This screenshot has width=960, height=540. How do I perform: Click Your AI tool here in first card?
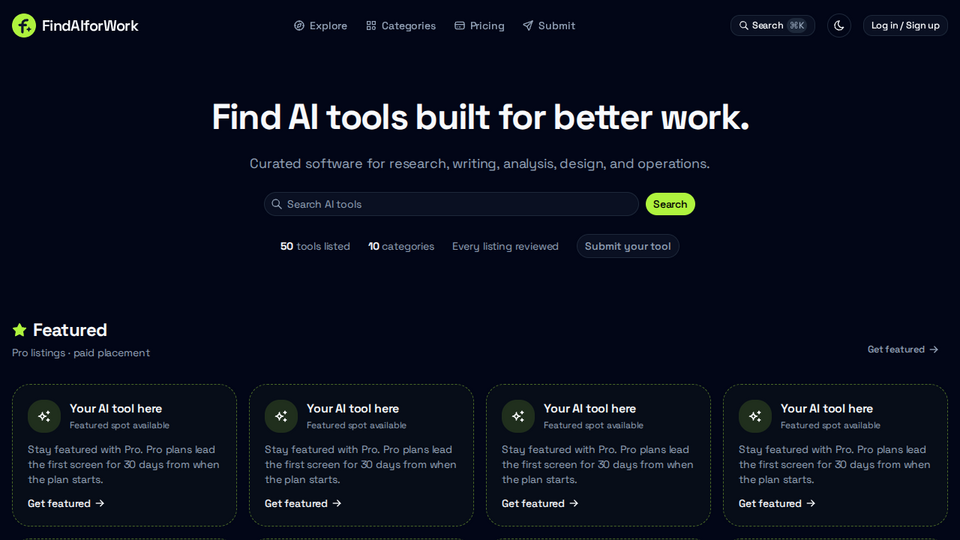tap(116, 408)
